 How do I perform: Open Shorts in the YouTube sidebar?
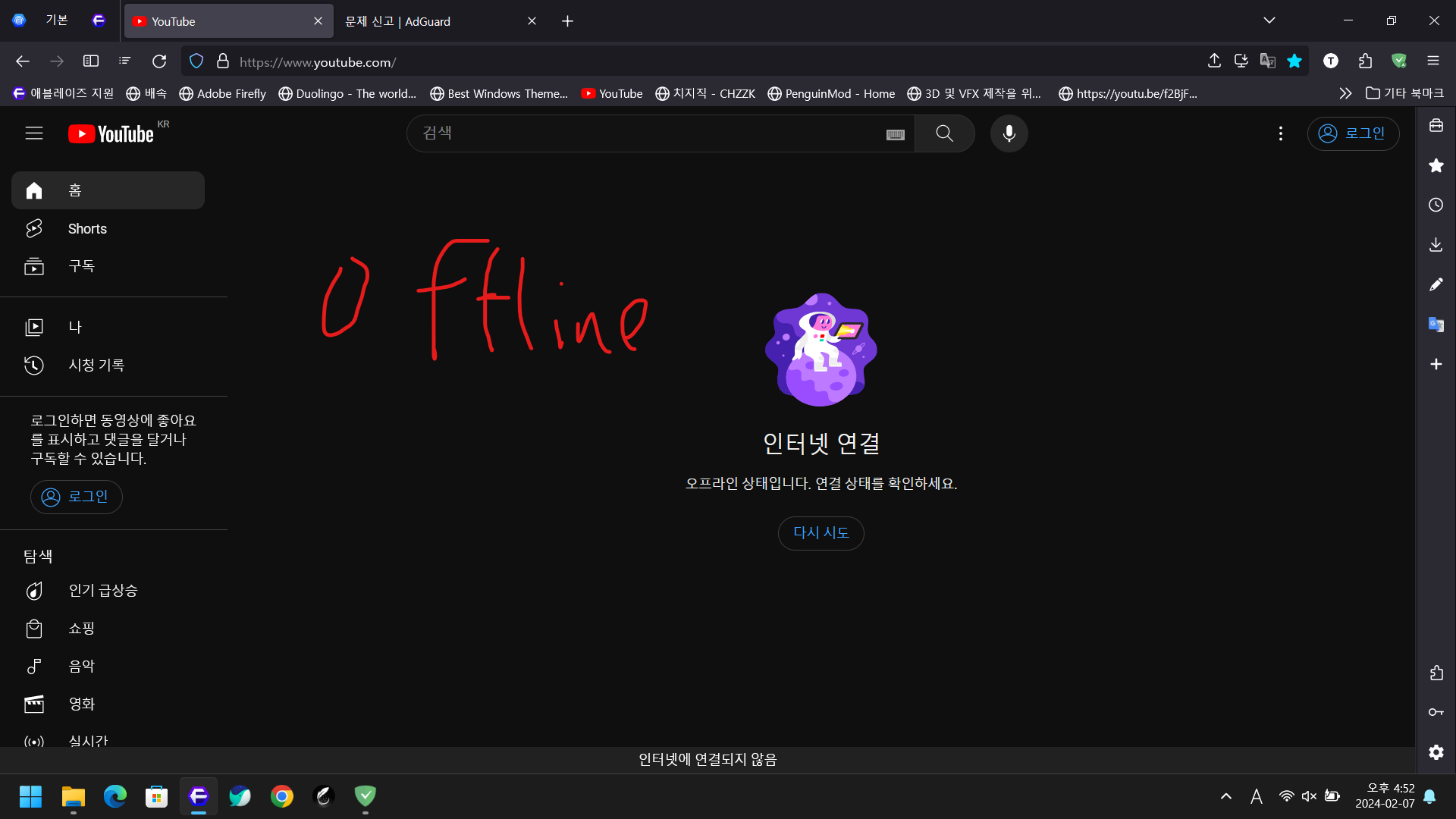(87, 228)
